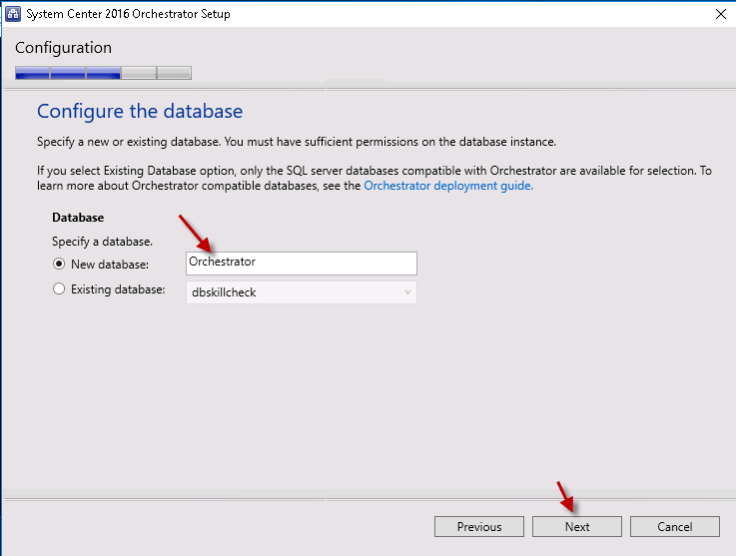
Task: Select the Existing database radio button
Action: coord(59,290)
